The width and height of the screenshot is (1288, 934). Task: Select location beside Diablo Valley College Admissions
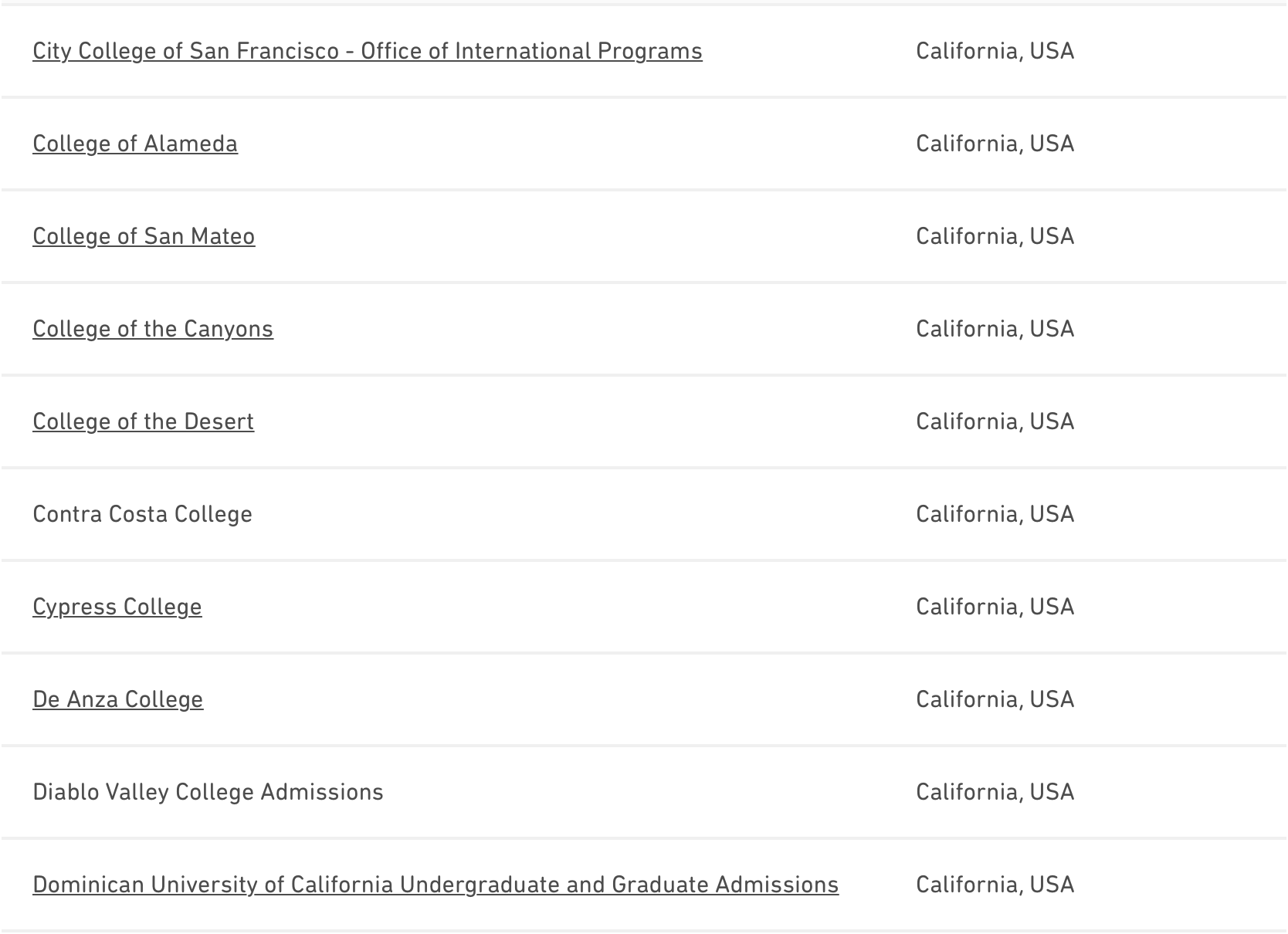(x=995, y=792)
